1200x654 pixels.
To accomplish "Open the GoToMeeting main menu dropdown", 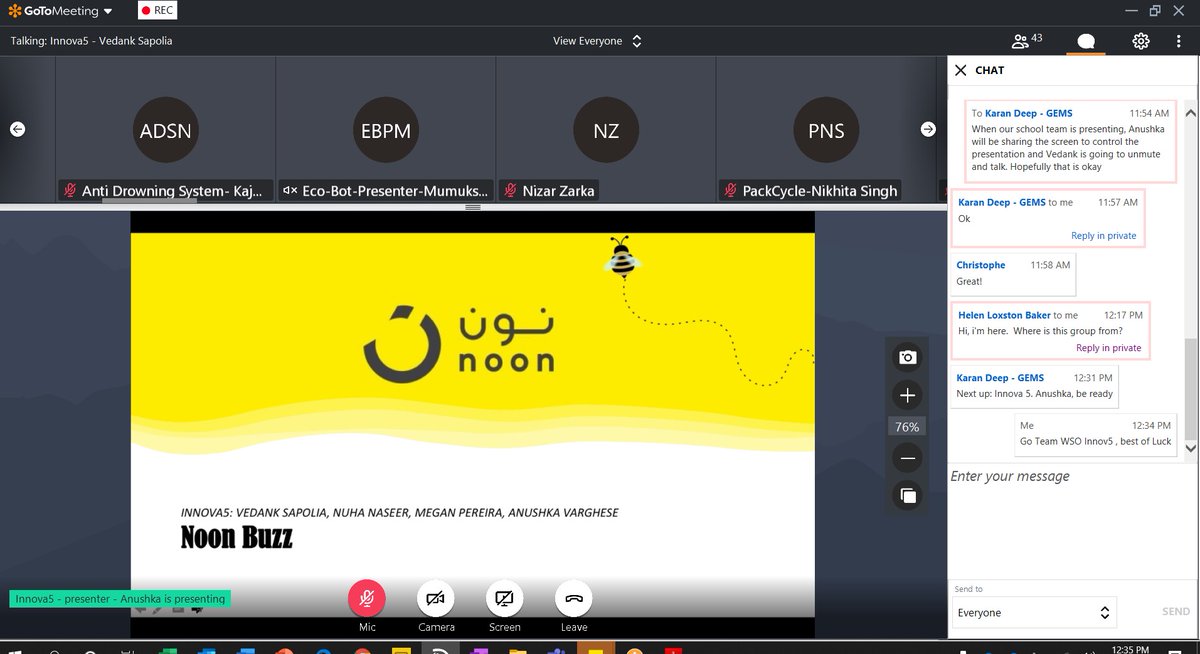I will point(60,11).
